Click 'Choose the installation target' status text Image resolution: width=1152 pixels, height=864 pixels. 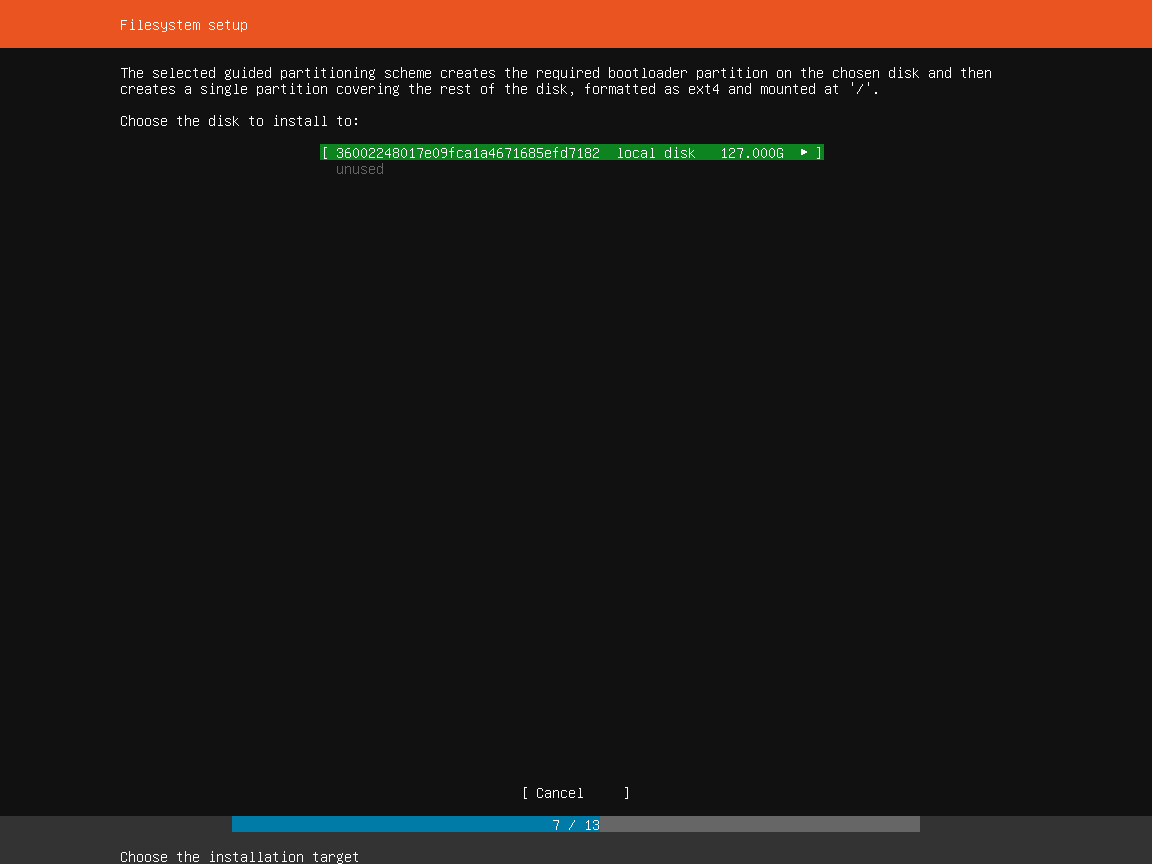pos(240,857)
